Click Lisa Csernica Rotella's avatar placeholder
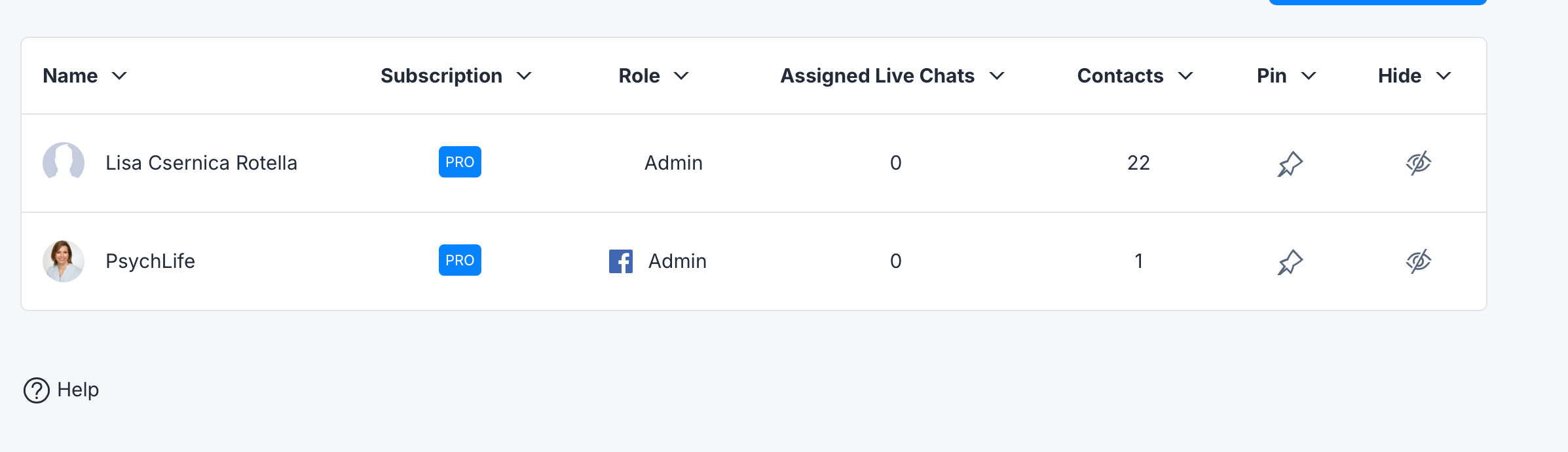Viewport: 1568px width, 452px height. tap(64, 162)
